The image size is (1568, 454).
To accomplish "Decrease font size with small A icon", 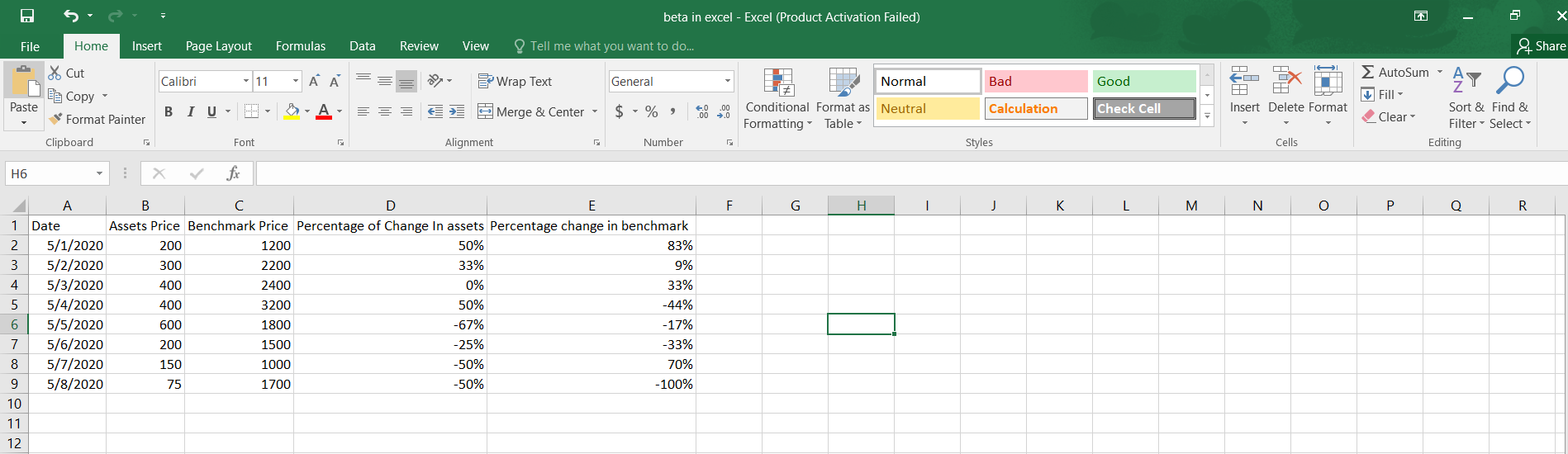I will coord(335,81).
